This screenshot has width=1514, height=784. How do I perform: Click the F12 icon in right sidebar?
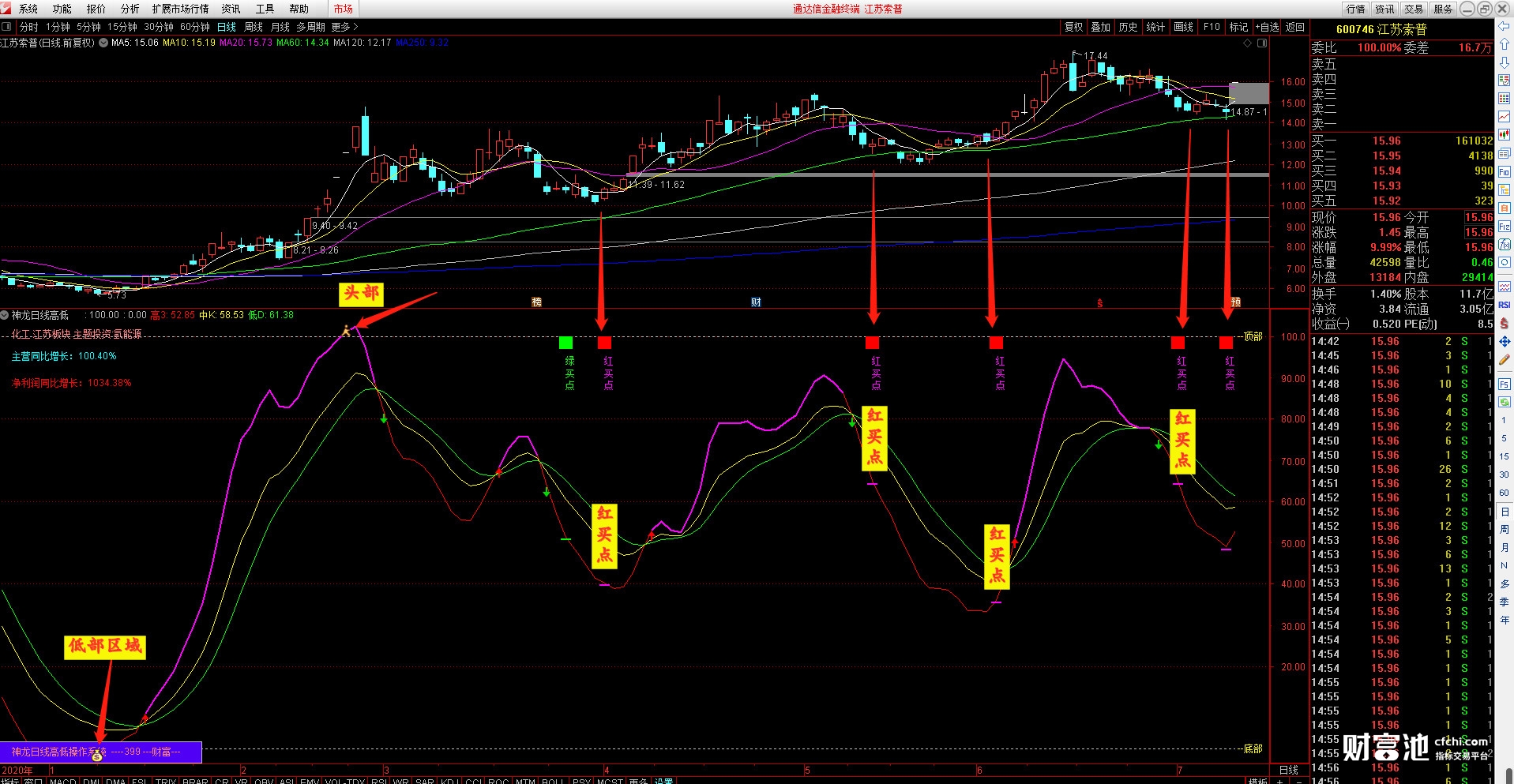[x=1504, y=227]
